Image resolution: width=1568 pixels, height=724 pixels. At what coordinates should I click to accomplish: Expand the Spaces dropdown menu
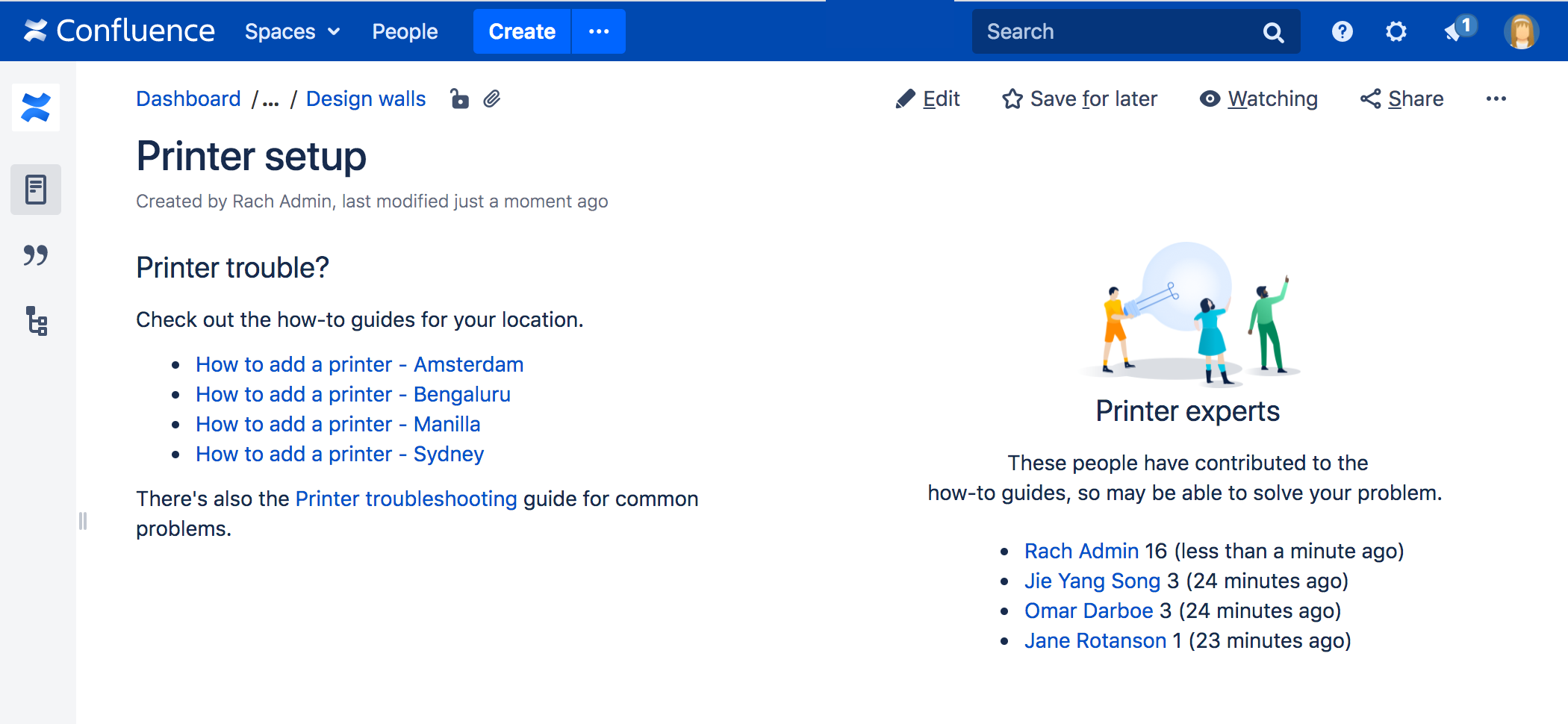pyautogui.click(x=292, y=31)
